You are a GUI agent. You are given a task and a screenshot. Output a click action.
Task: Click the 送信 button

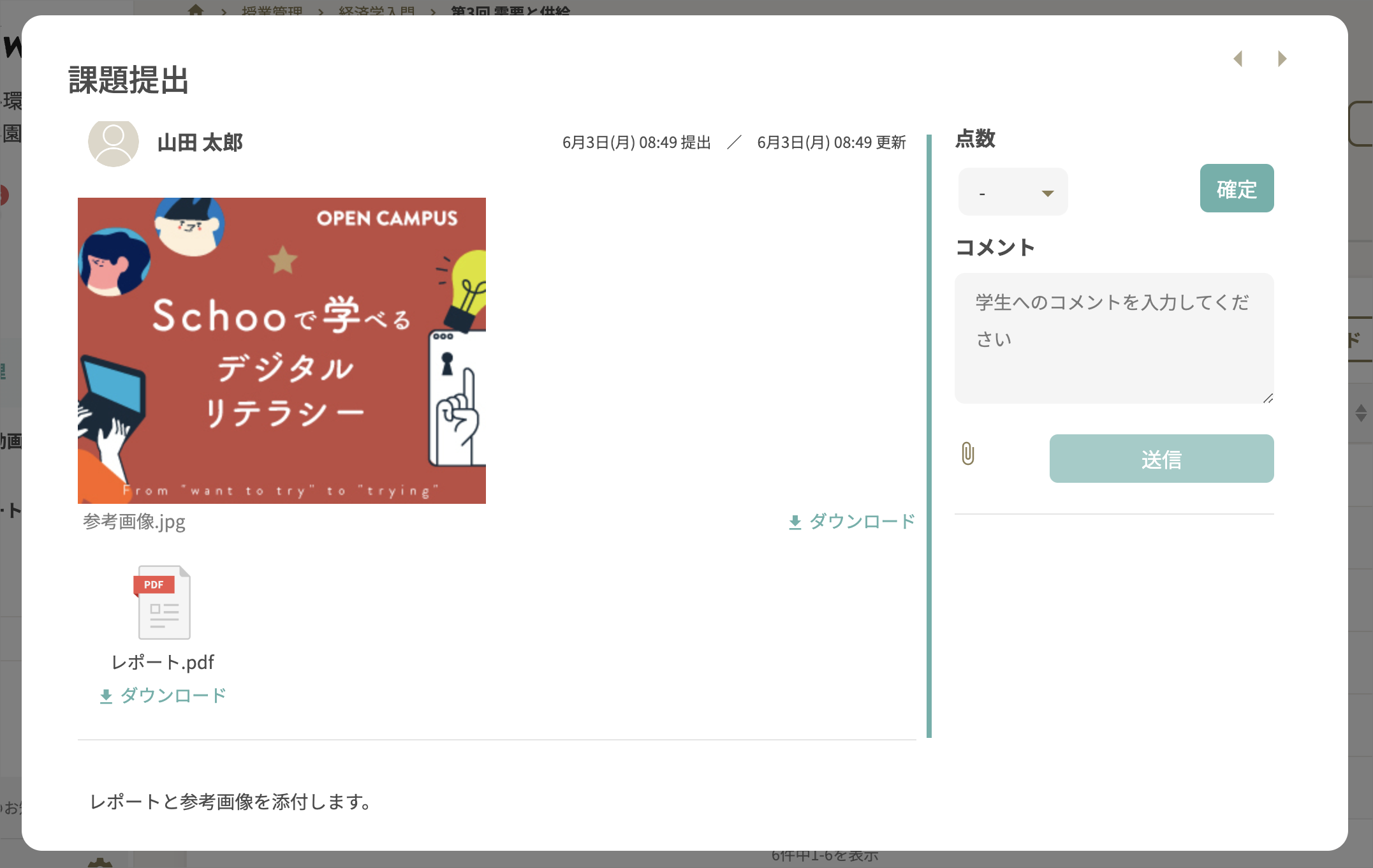[x=1161, y=459]
